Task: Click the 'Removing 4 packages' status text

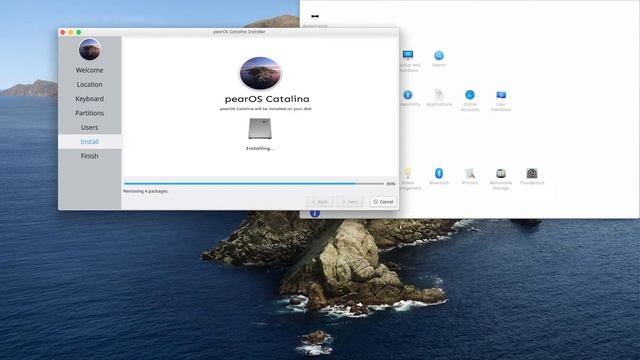Action: click(x=146, y=191)
